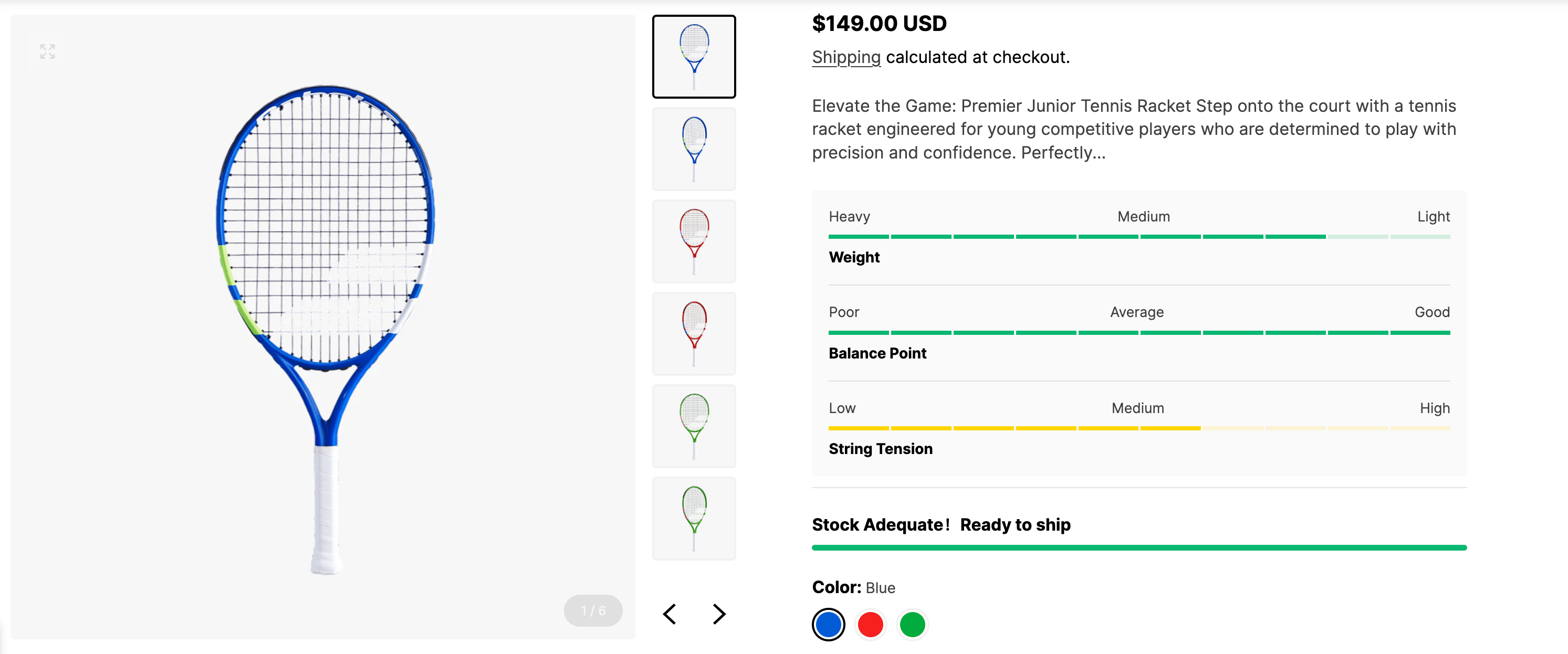Image resolution: width=1568 pixels, height=654 pixels.
Task: Show the second red racket thumbnail
Action: (694, 334)
